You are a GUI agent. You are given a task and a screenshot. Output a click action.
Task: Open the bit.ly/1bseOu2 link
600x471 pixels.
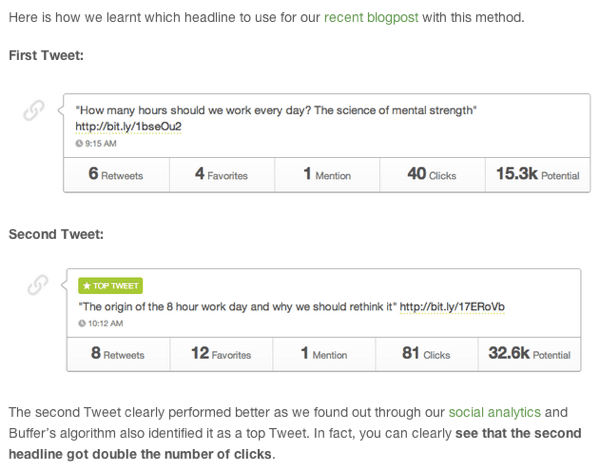point(128,127)
